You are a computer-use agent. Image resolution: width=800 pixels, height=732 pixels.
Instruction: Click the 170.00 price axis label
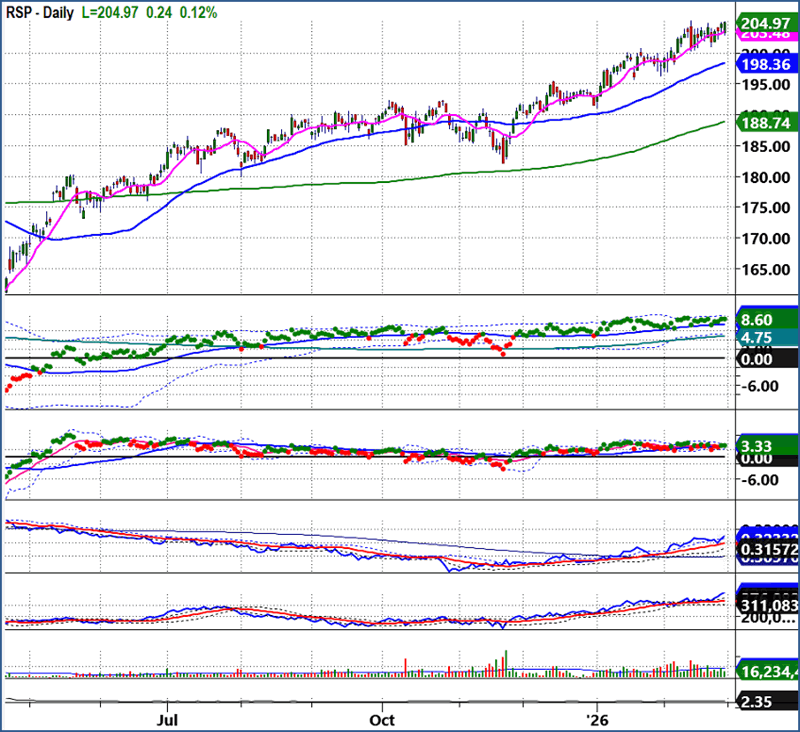[x=765, y=239]
